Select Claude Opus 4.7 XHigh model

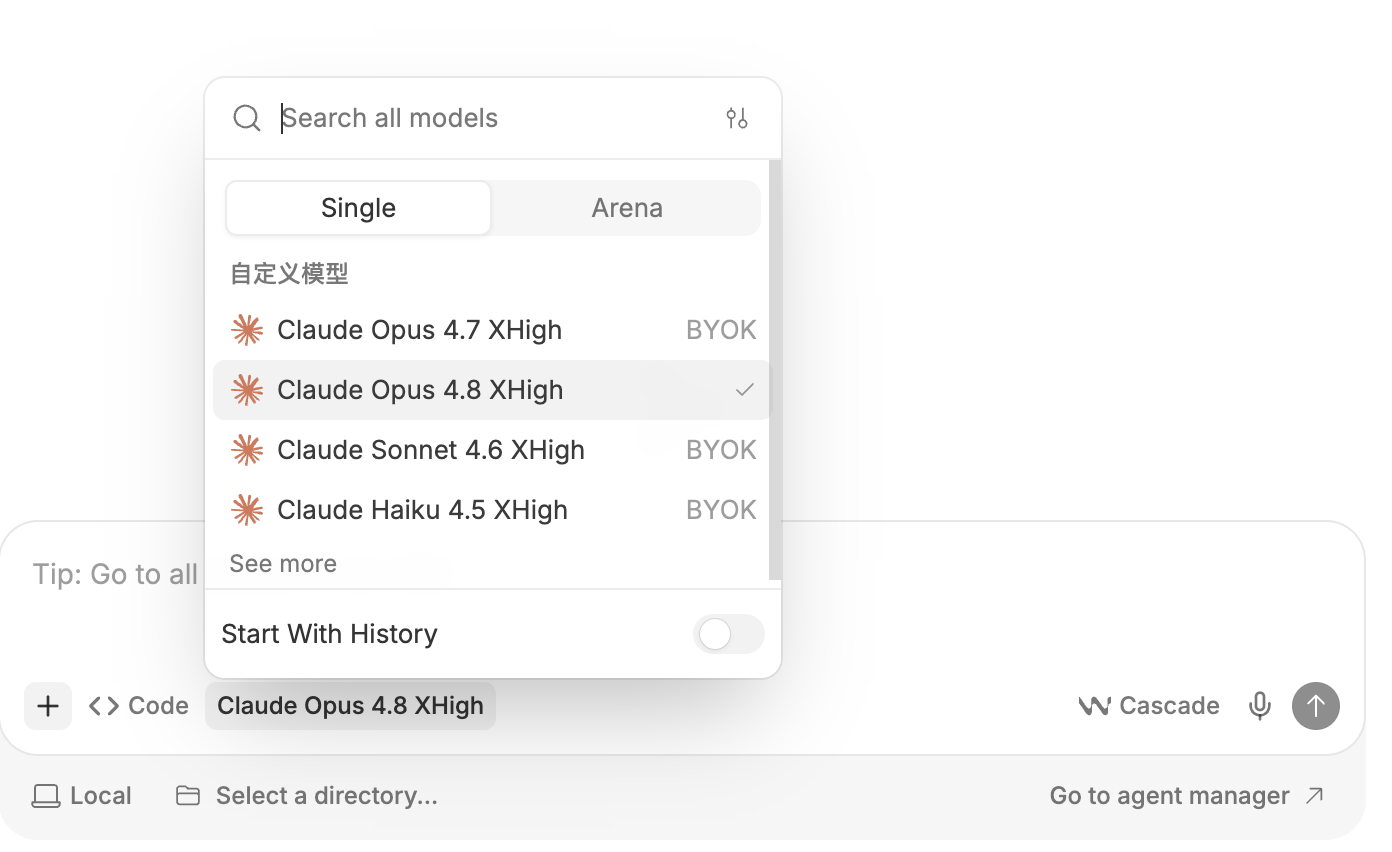(x=492, y=330)
